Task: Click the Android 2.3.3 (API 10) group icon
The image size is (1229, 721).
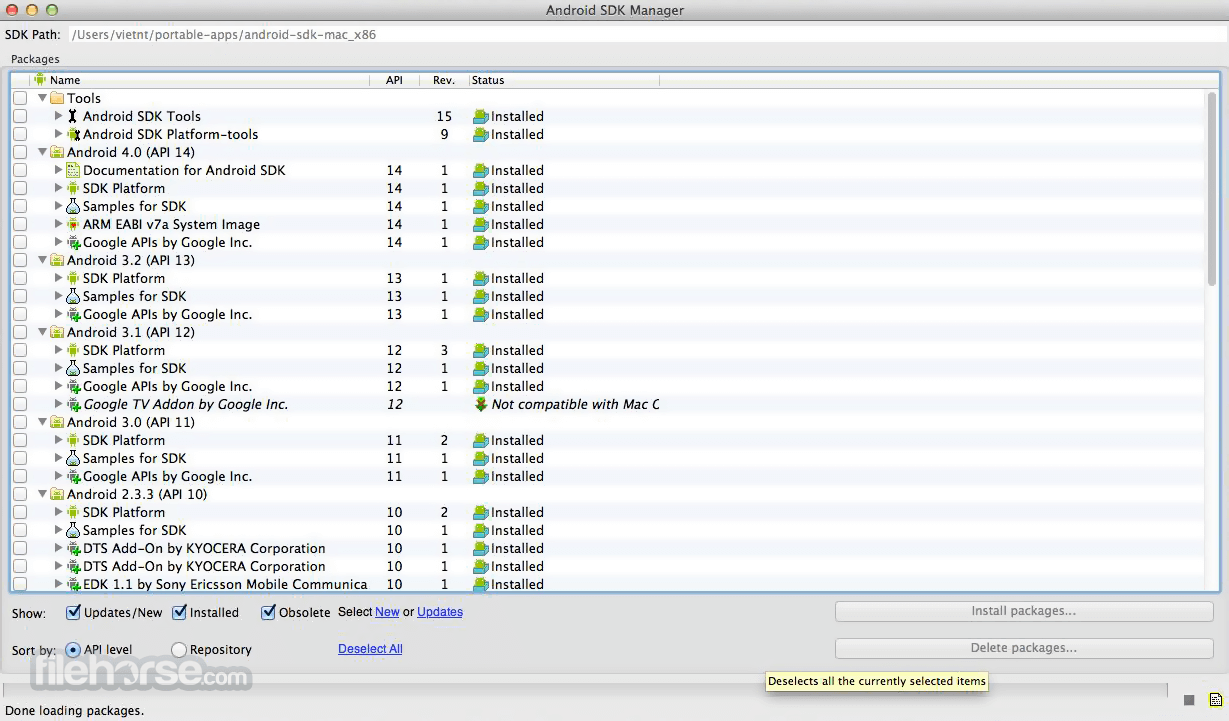Action: point(57,494)
